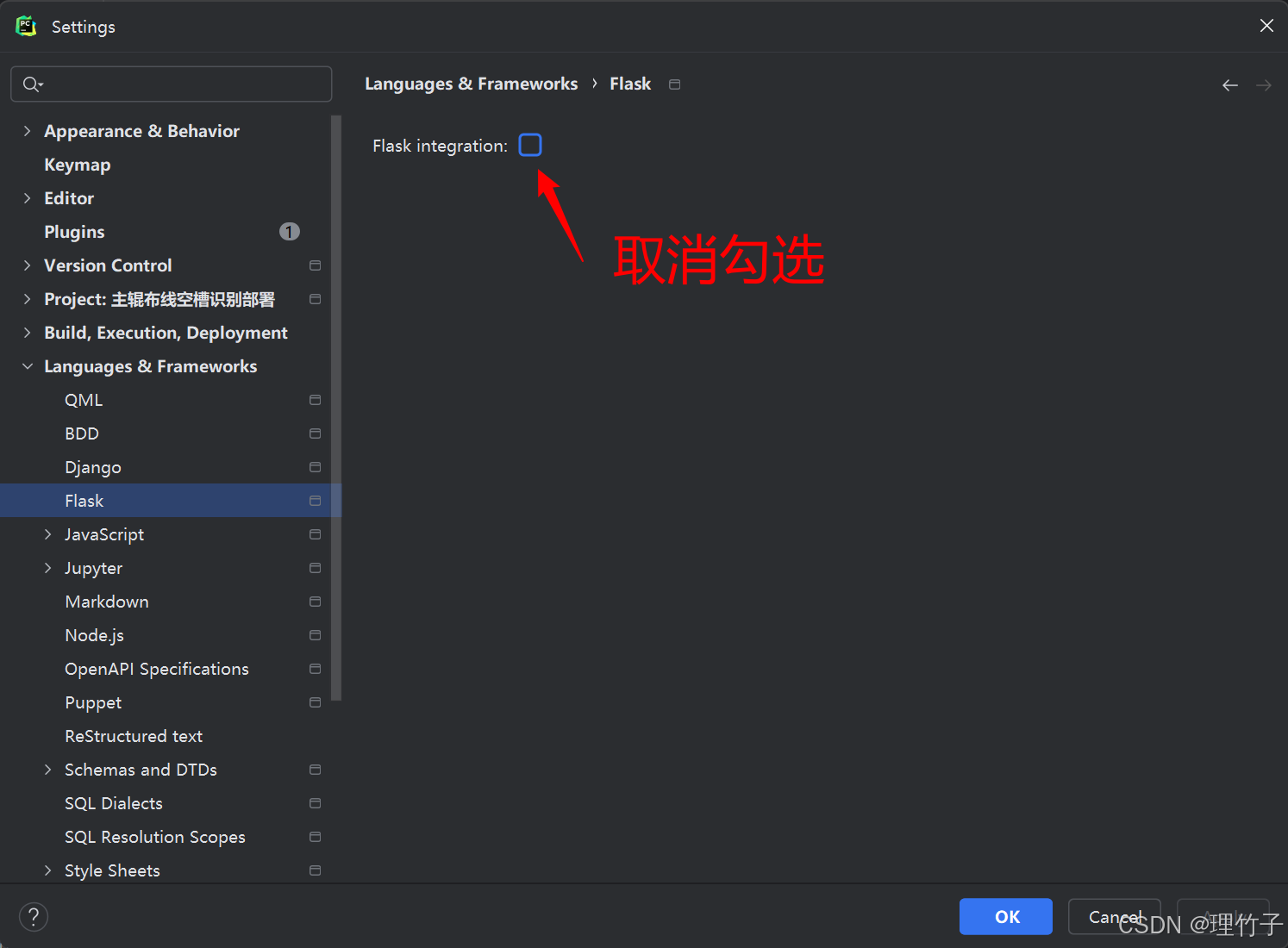This screenshot has height=948, width=1288.
Task: Click project-settings icon on SQL Resolution Scopes row
Action: (x=316, y=837)
